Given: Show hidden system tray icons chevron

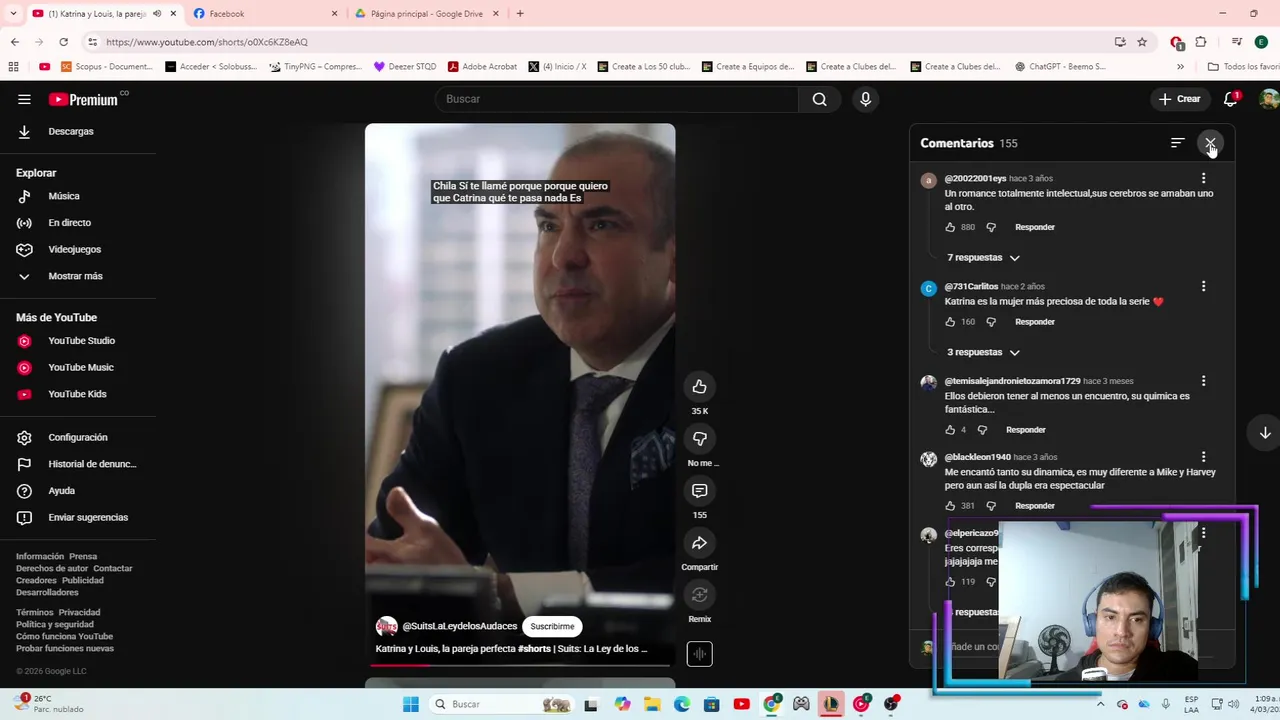Looking at the screenshot, I should click(1100, 704).
